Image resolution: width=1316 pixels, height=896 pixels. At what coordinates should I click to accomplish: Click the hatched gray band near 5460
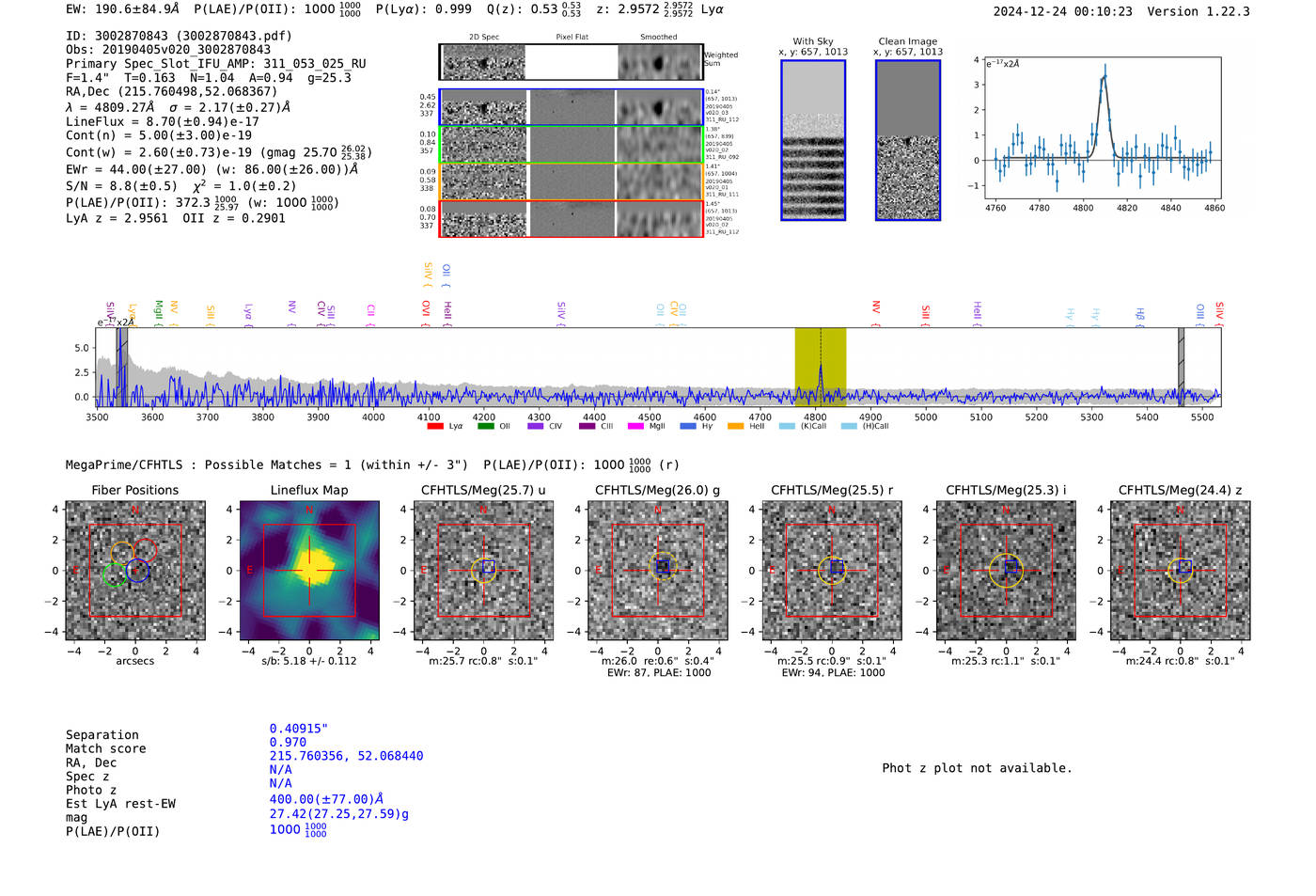pyautogui.click(x=1182, y=367)
